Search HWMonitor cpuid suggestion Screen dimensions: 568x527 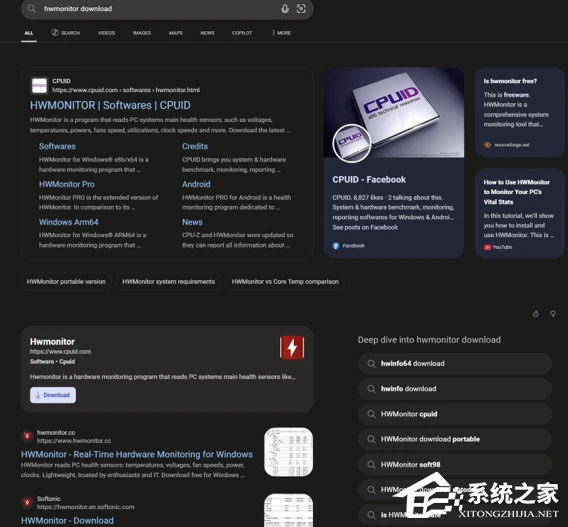click(x=455, y=414)
